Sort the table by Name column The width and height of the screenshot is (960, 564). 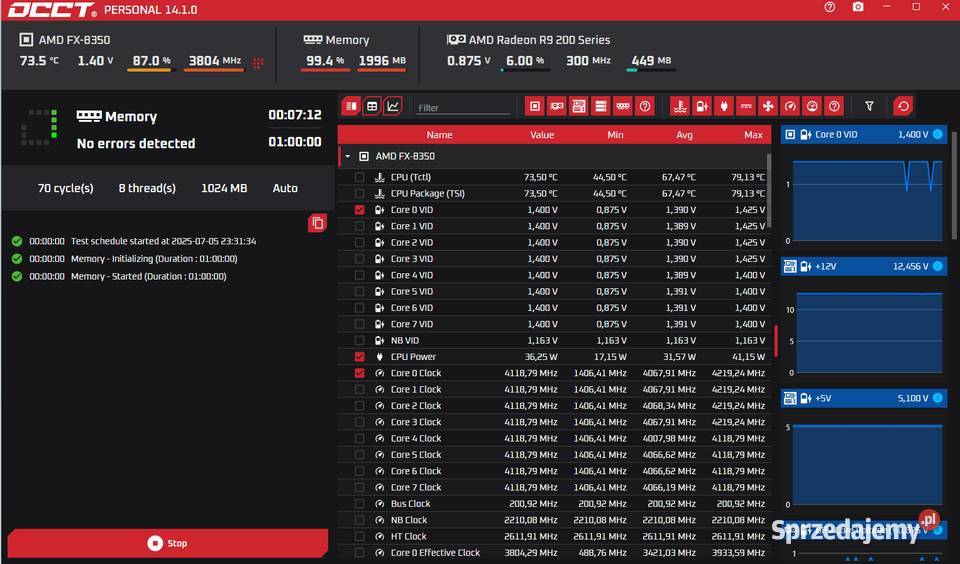tap(440, 135)
